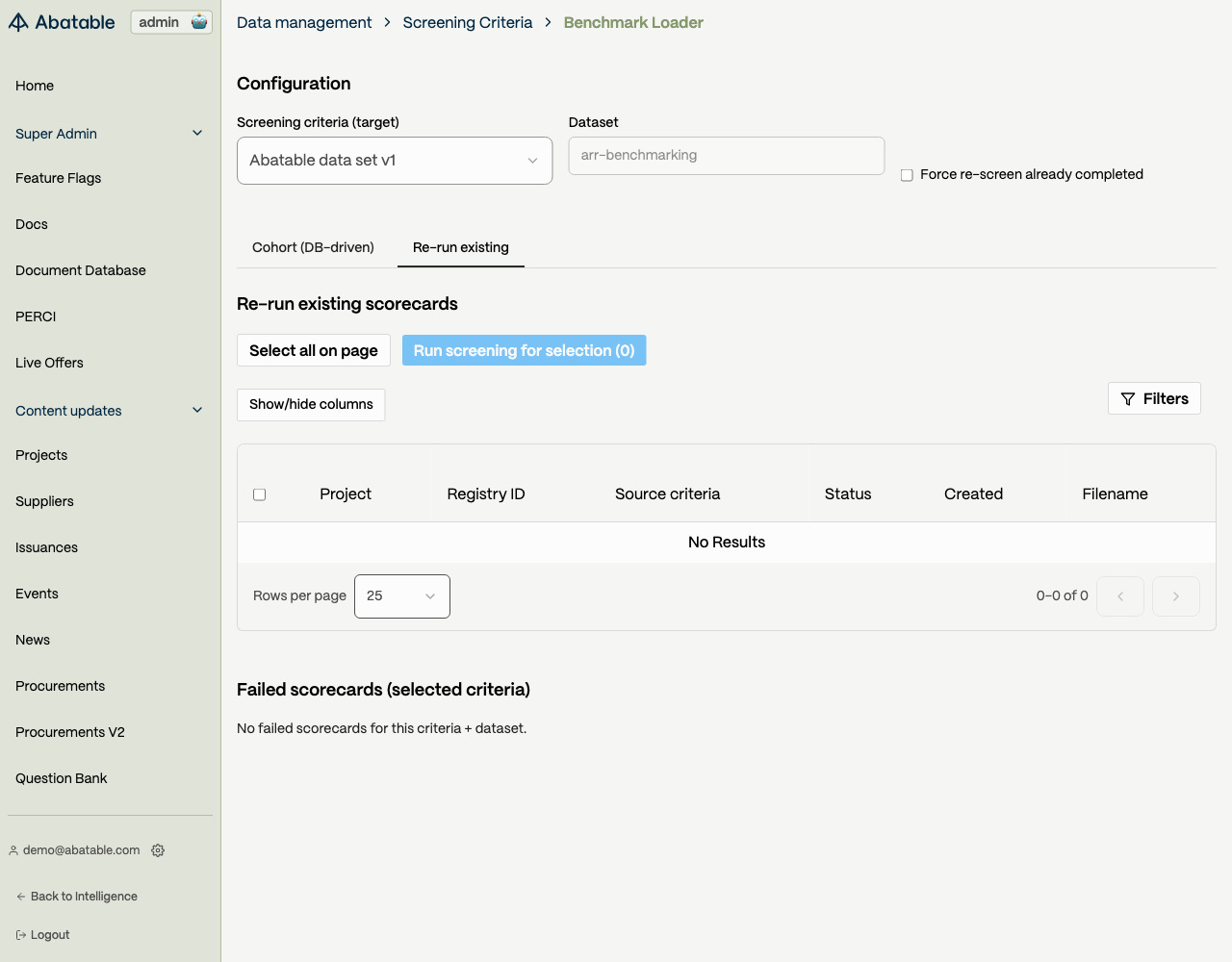Viewport: 1232px width, 962px height.
Task: Click the Created column header
Action: (x=973, y=494)
